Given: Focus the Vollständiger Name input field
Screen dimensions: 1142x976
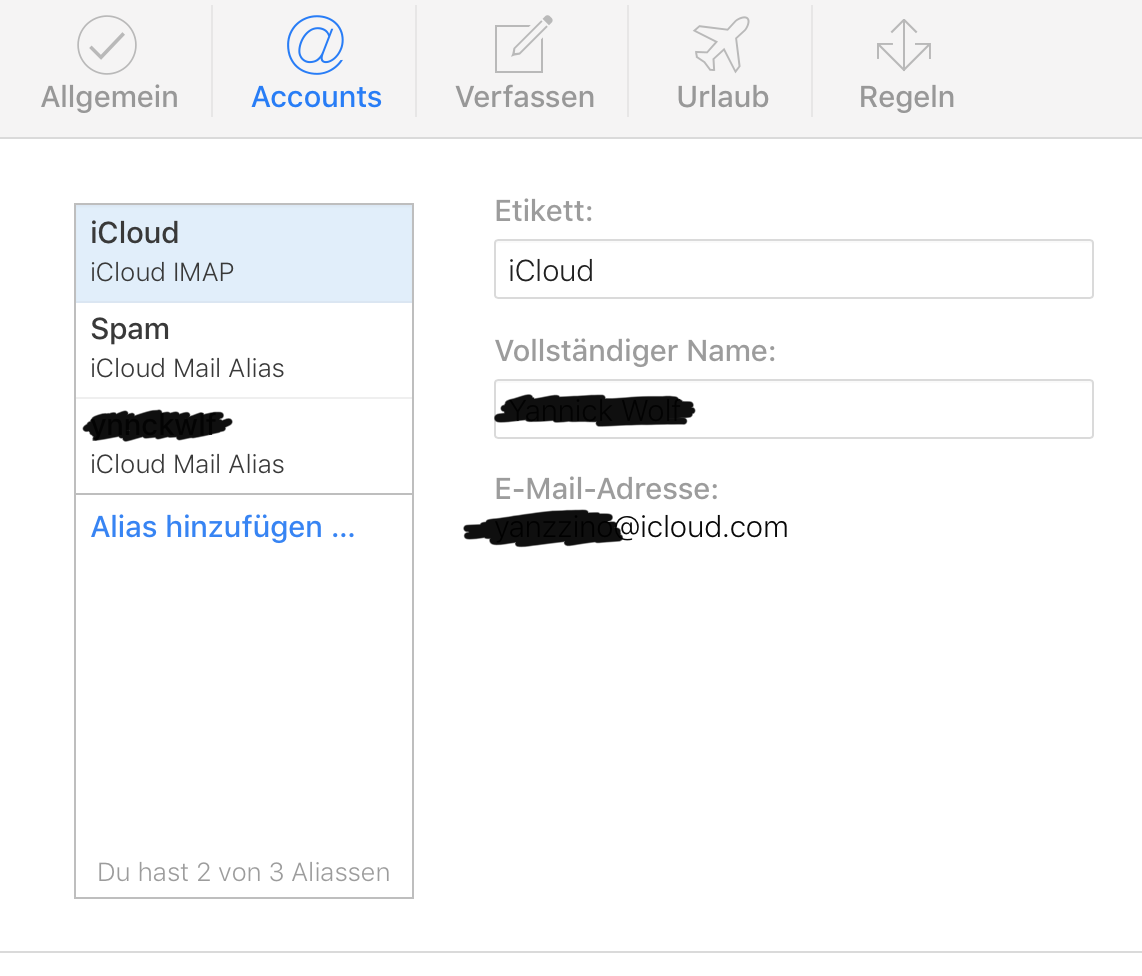Looking at the screenshot, I should point(794,409).
